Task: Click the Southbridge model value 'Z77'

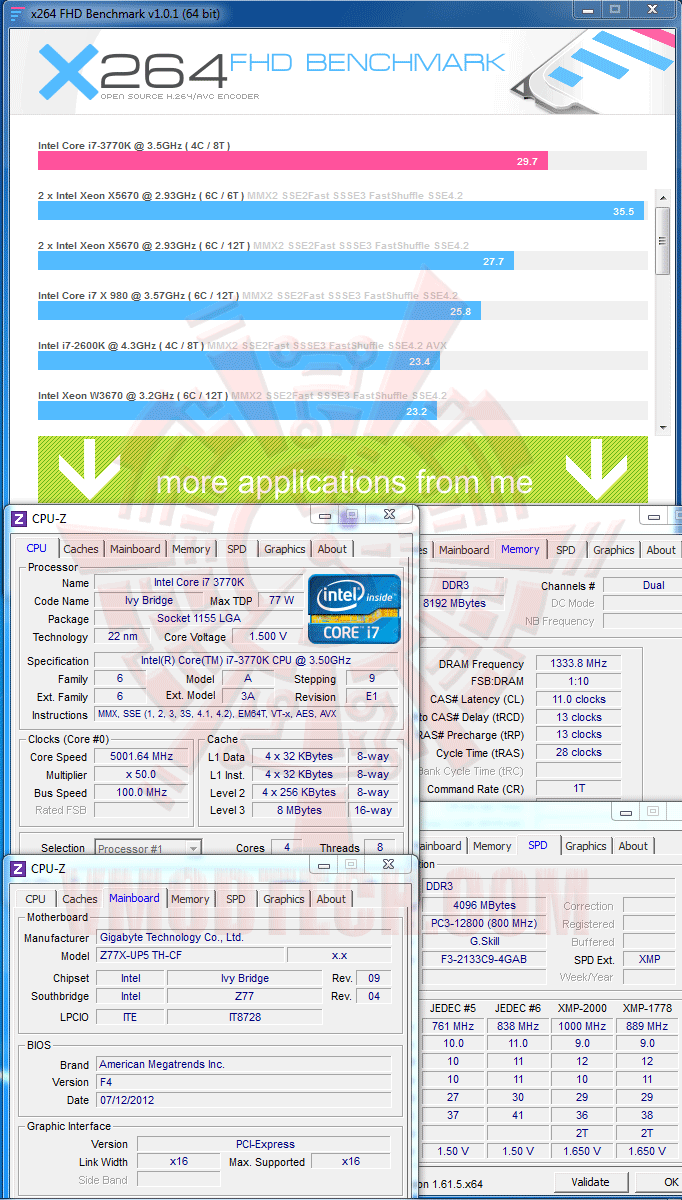Action: click(x=245, y=996)
